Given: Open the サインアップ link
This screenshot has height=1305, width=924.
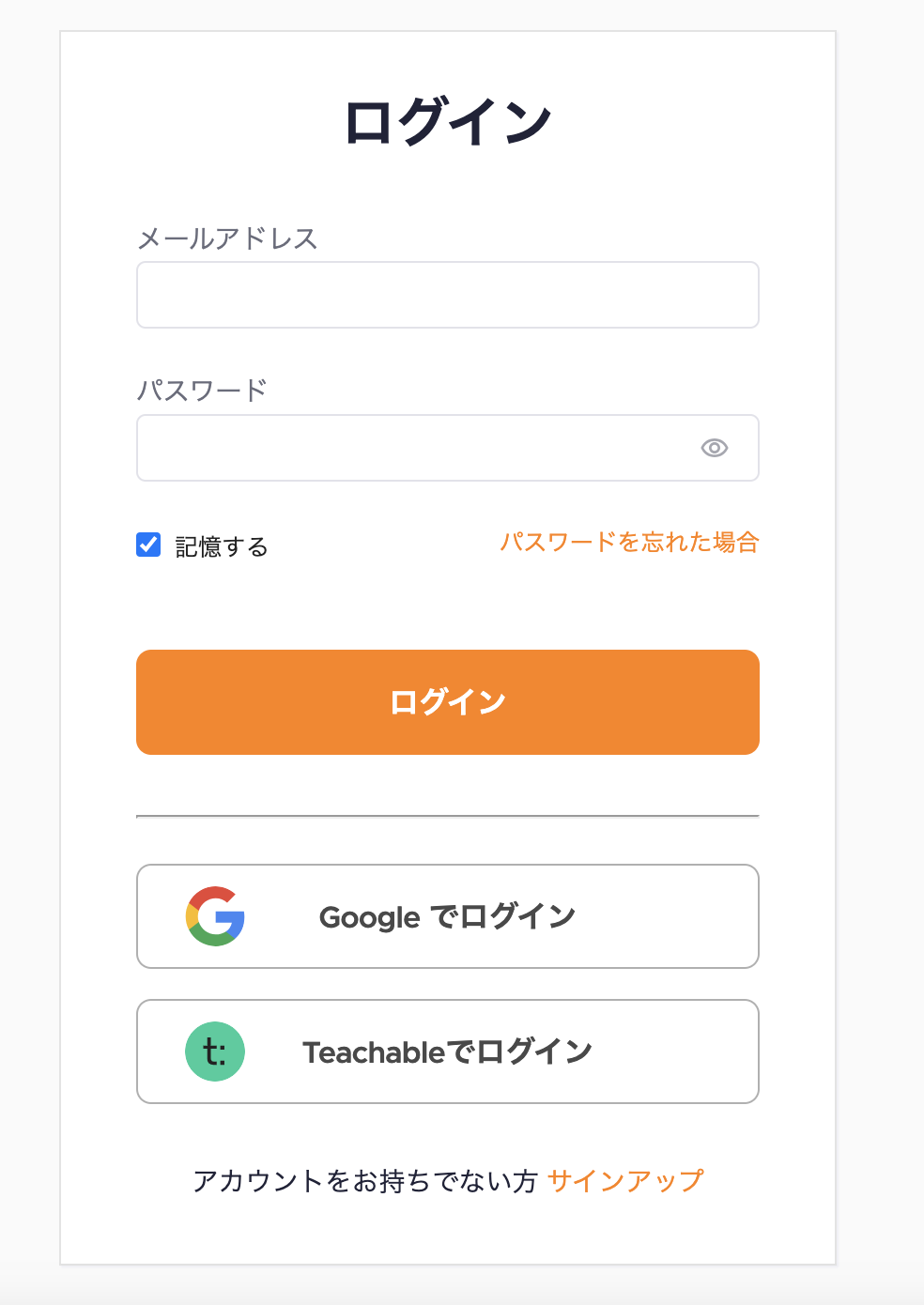Looking at the screenshot, I should coord(625,1181).
